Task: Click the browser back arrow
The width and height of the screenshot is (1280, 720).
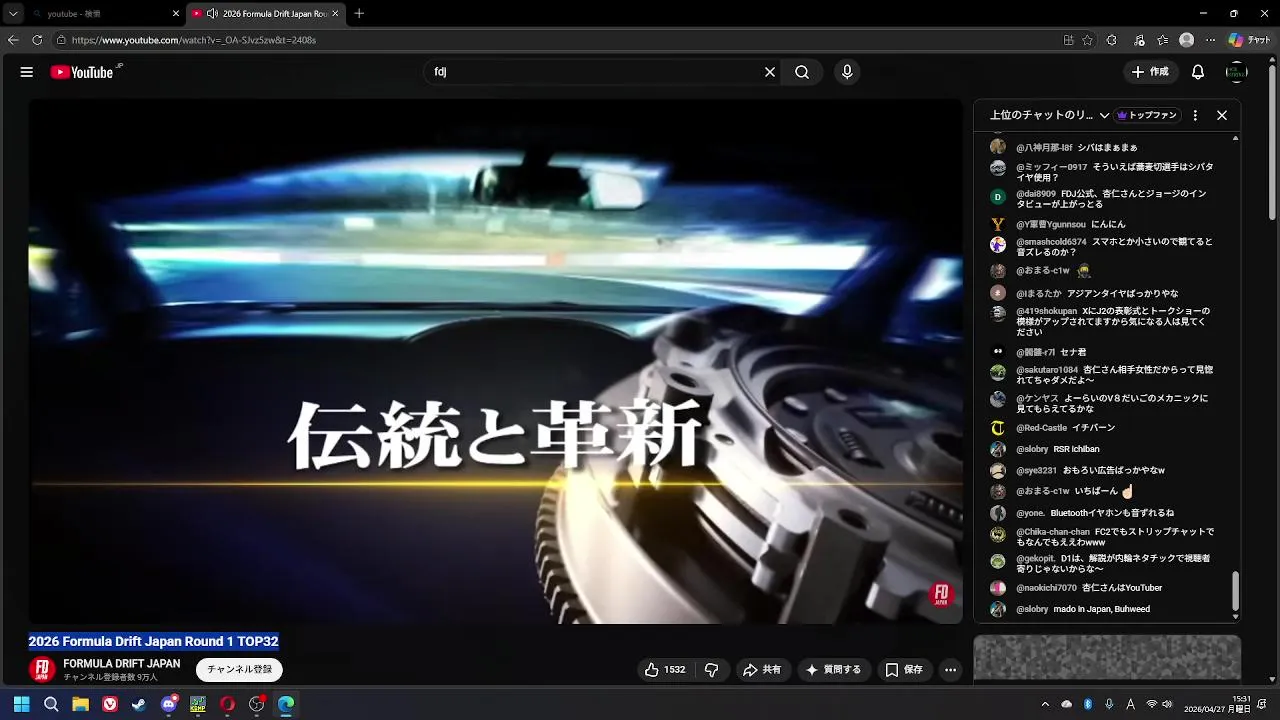Action: 13,40
